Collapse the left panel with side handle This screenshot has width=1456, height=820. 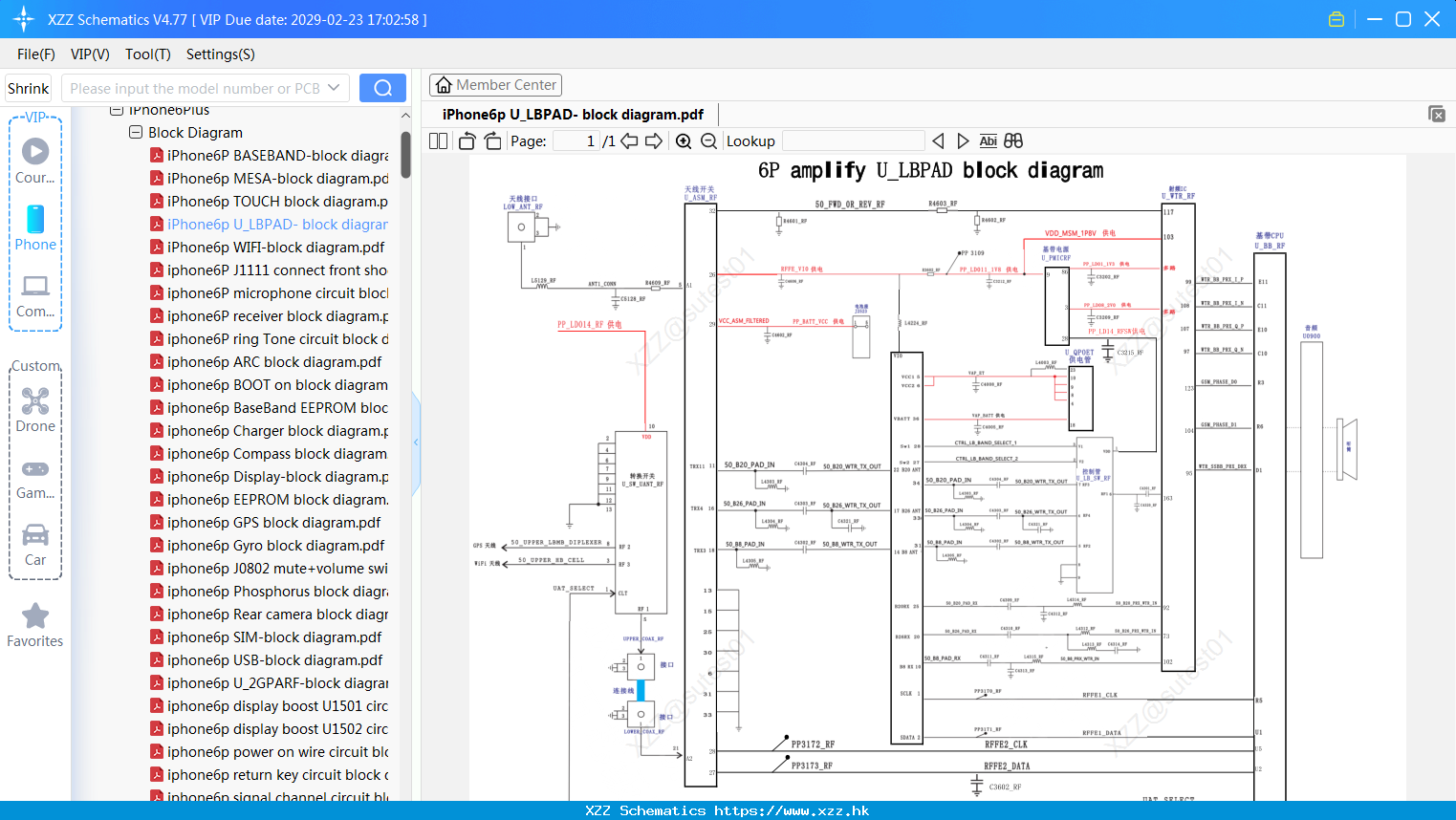[416, 442]
